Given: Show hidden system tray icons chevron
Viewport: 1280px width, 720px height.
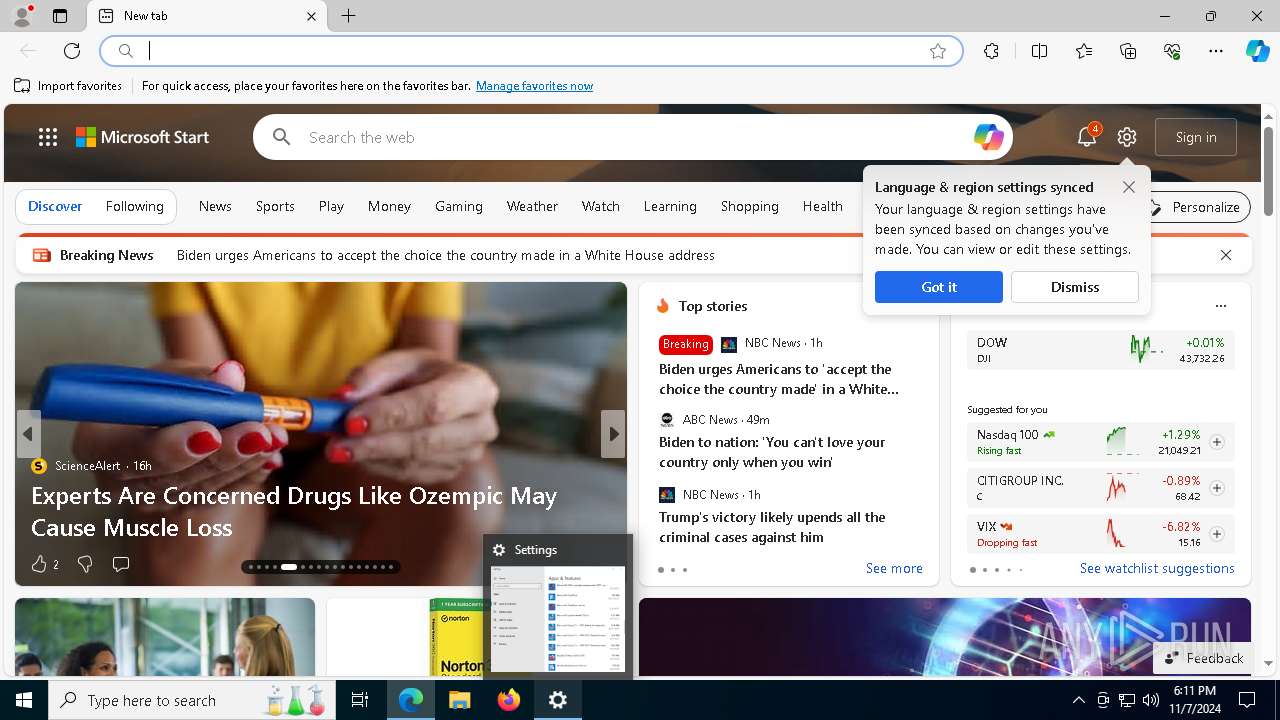Looking at the screenshot, I should pos(1078,700).
